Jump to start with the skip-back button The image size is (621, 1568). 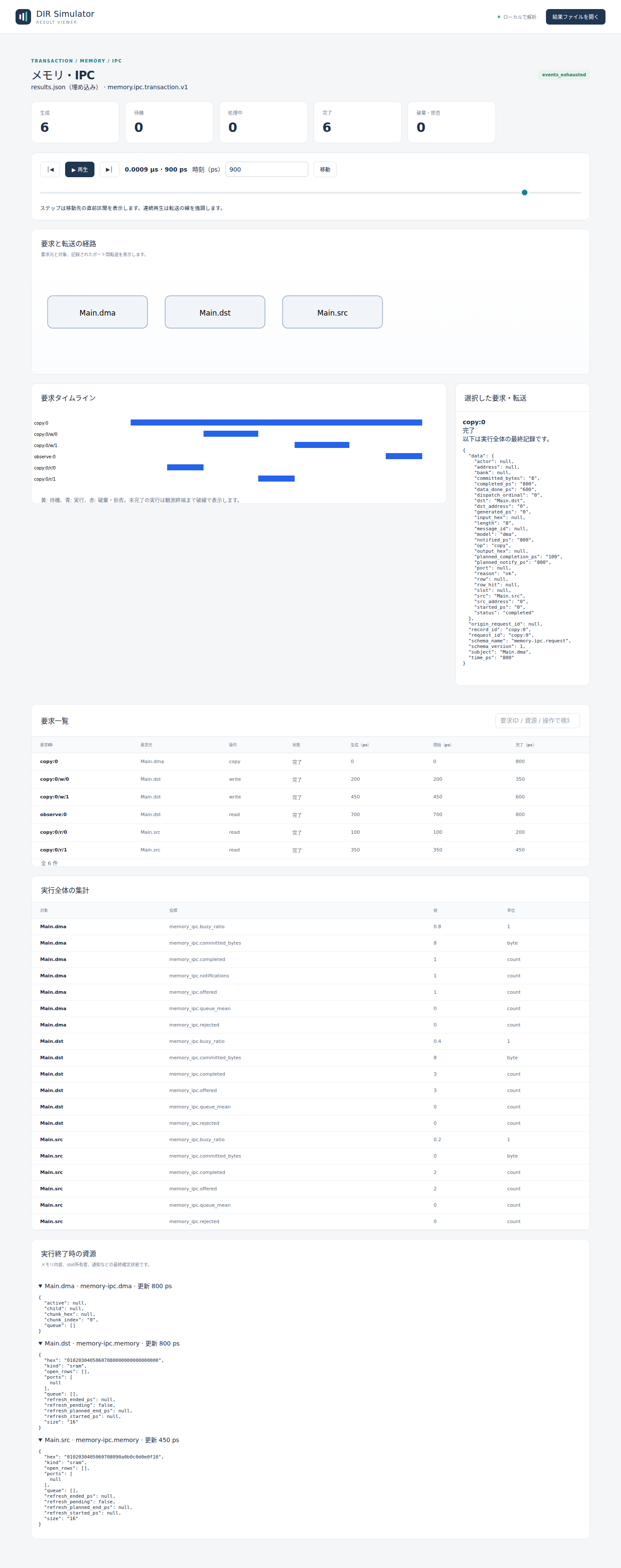(x=50, y=169)
